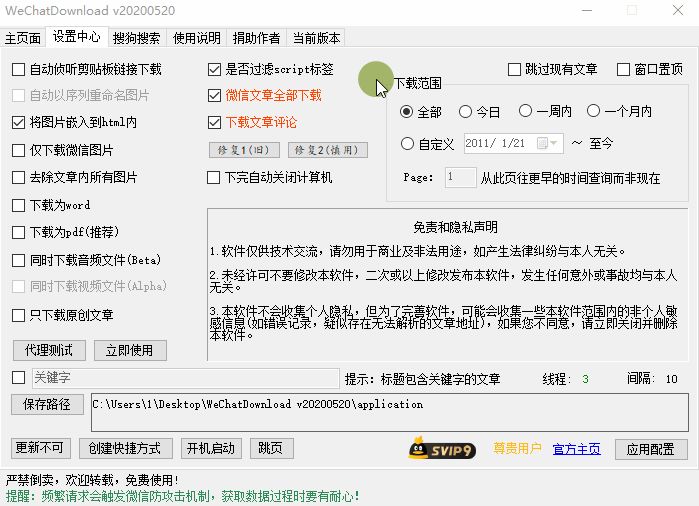
Task: Open the calendar dropdown of date field
Action: (548, 143)
